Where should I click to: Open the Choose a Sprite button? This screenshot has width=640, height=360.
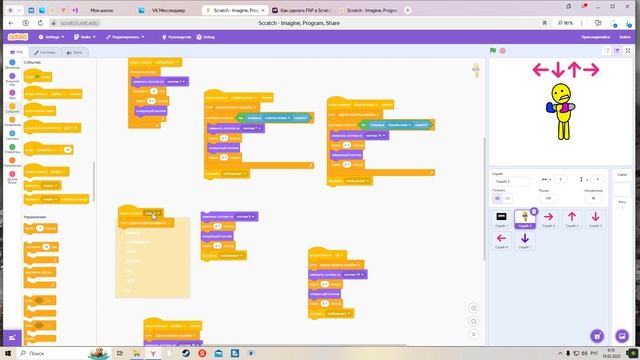point(597,336)
